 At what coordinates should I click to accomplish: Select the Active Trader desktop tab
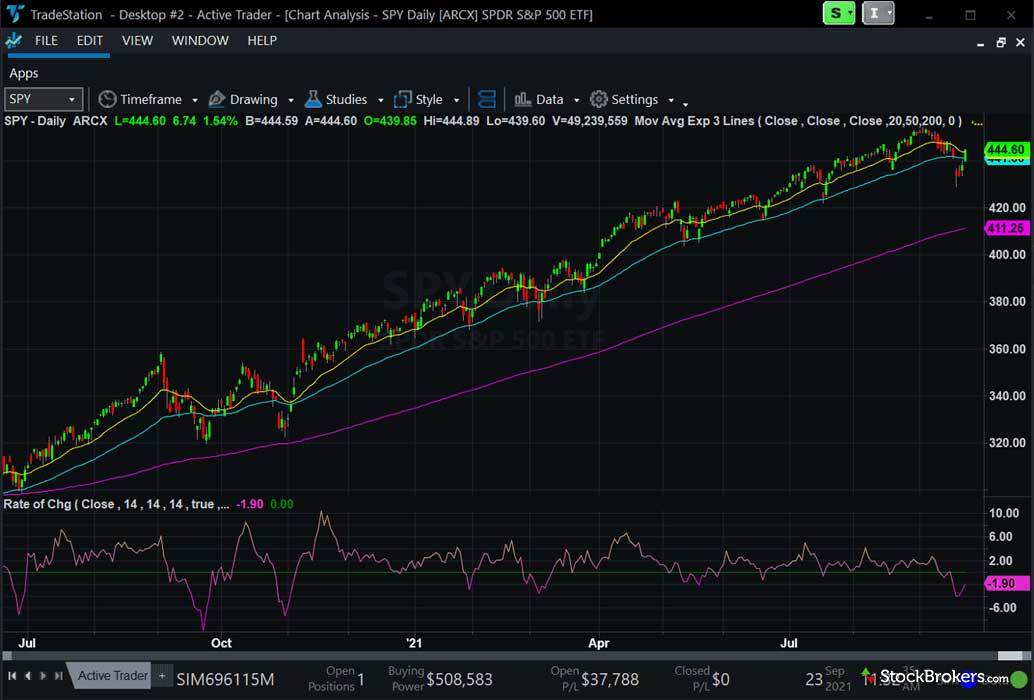pyautogui.click(x=112, y=676)
